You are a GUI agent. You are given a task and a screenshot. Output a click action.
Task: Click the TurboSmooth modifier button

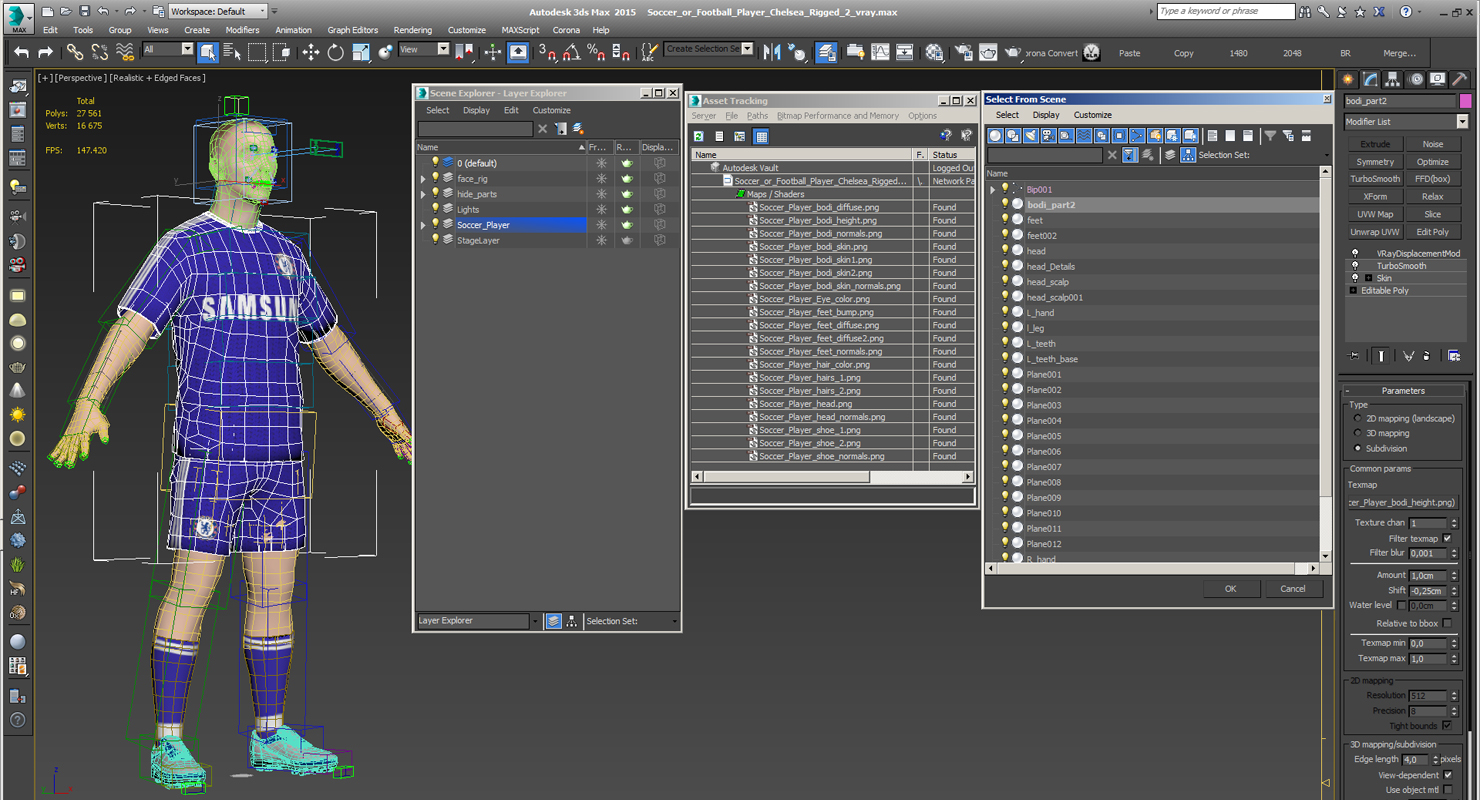click(x=1375, y=179)
